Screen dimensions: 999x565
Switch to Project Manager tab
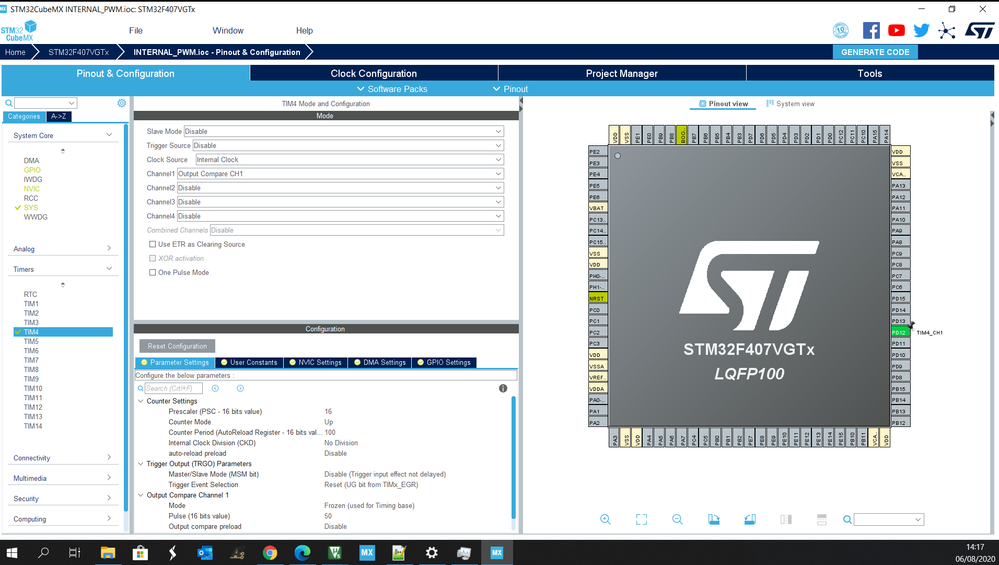622,73
